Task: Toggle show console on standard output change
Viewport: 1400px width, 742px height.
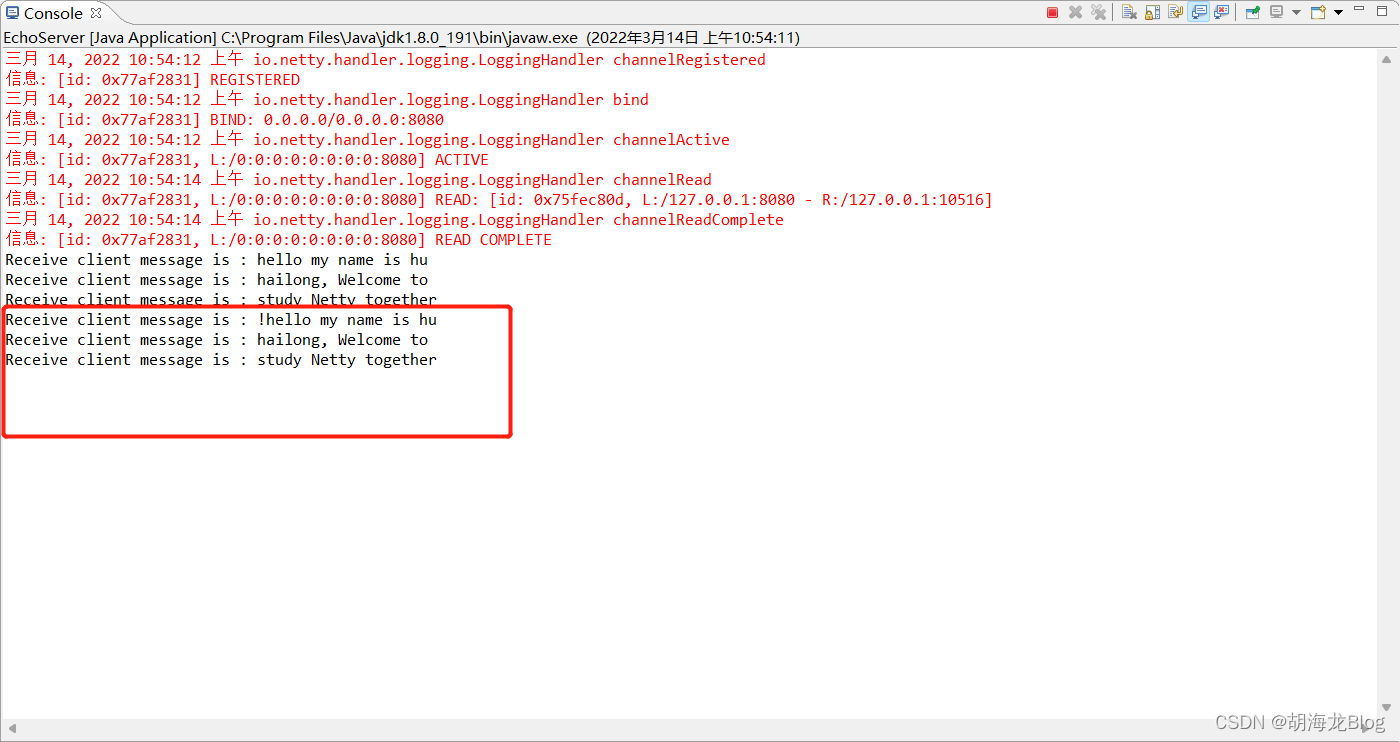Action: click(1198, 12)
